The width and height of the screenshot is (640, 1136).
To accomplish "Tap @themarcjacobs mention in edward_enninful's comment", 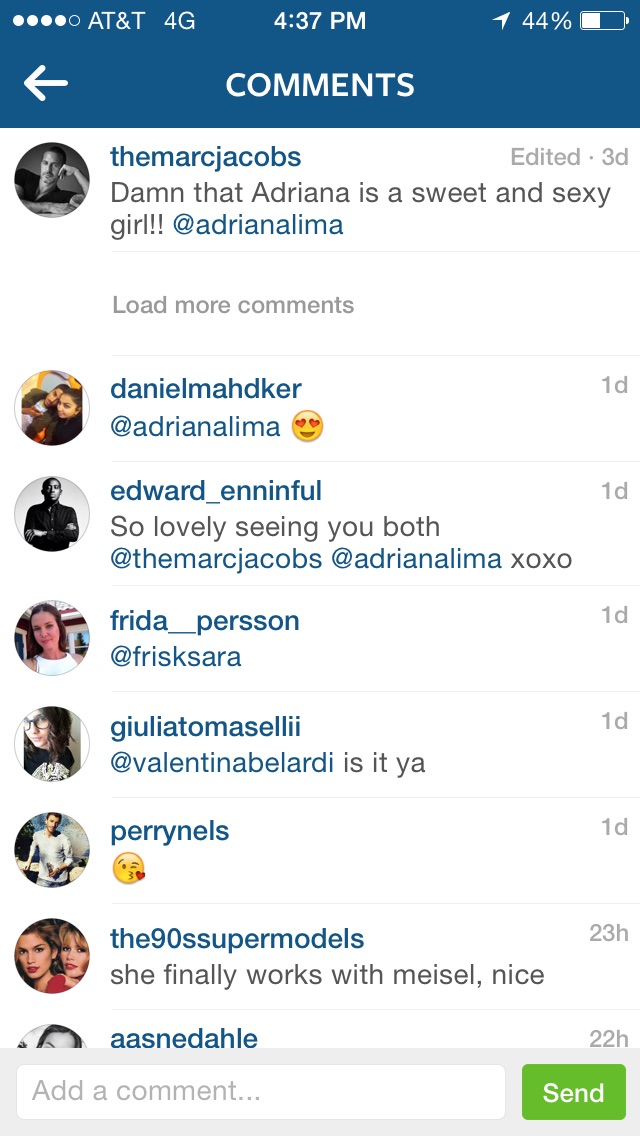I will [x=216, y=559].
